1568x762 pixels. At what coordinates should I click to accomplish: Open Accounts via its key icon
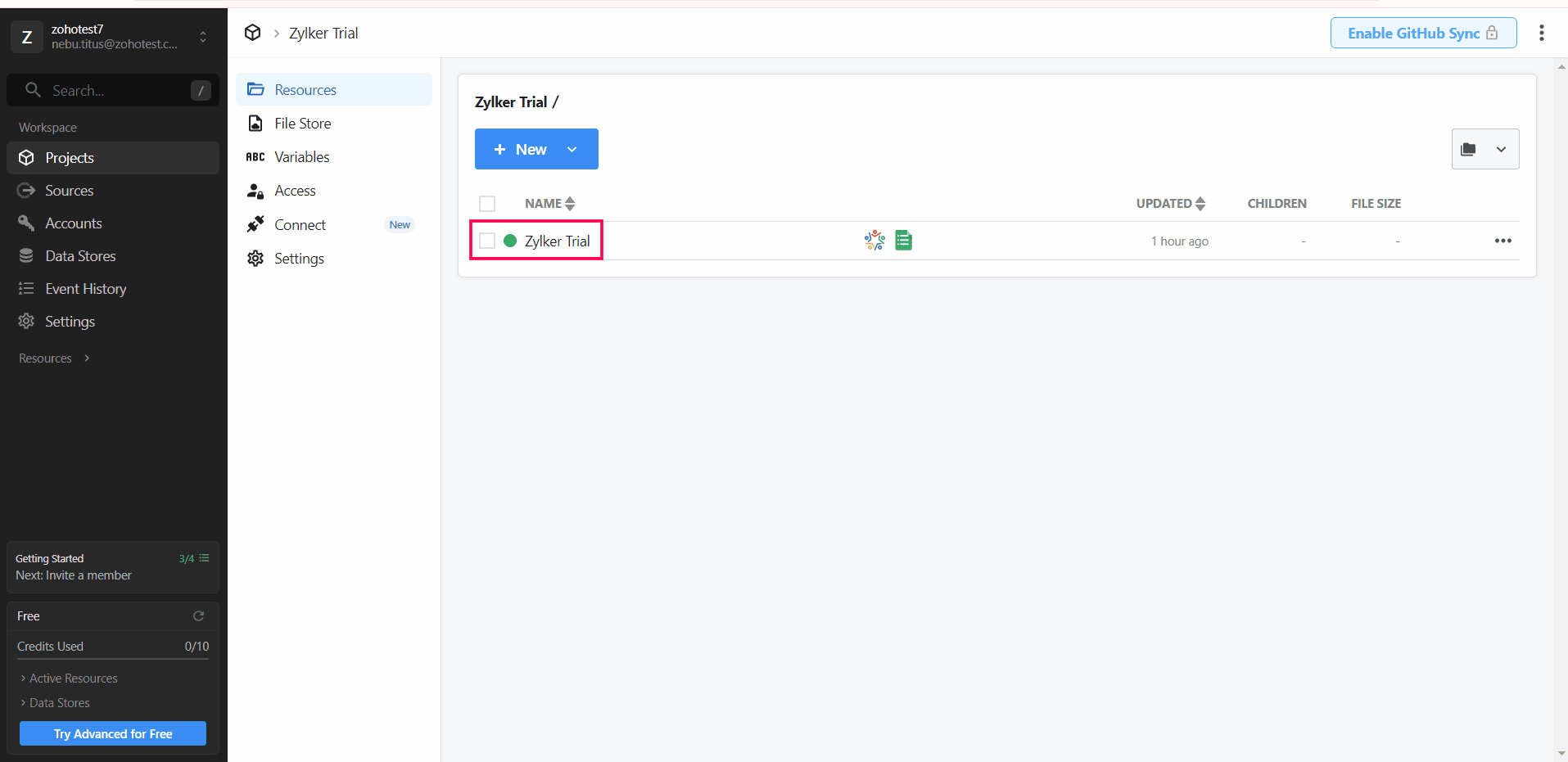coord(26,223)
